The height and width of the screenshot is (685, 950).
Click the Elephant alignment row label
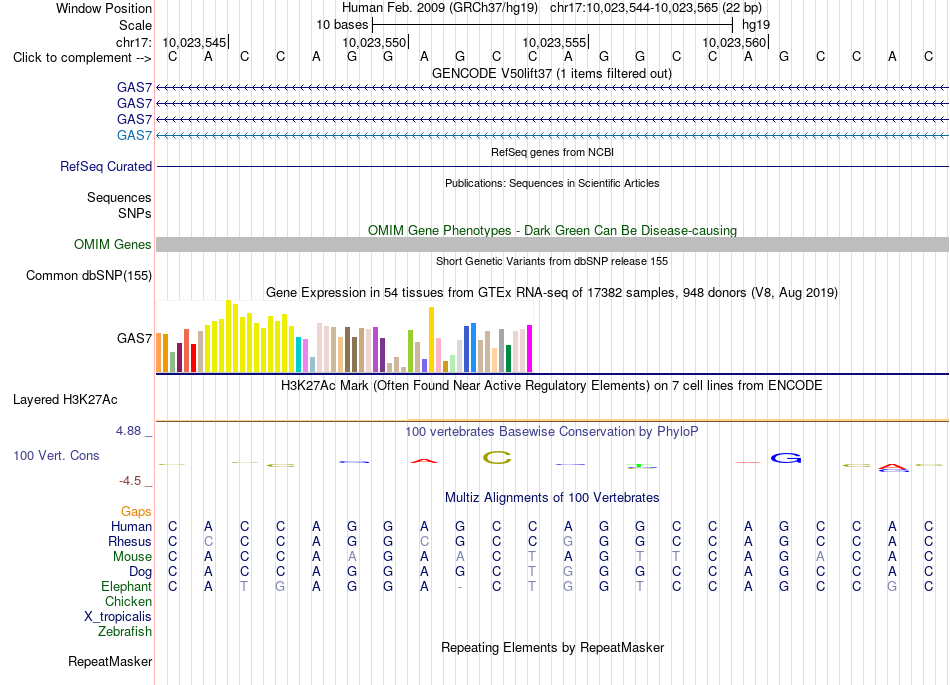(x=126, y=586)
